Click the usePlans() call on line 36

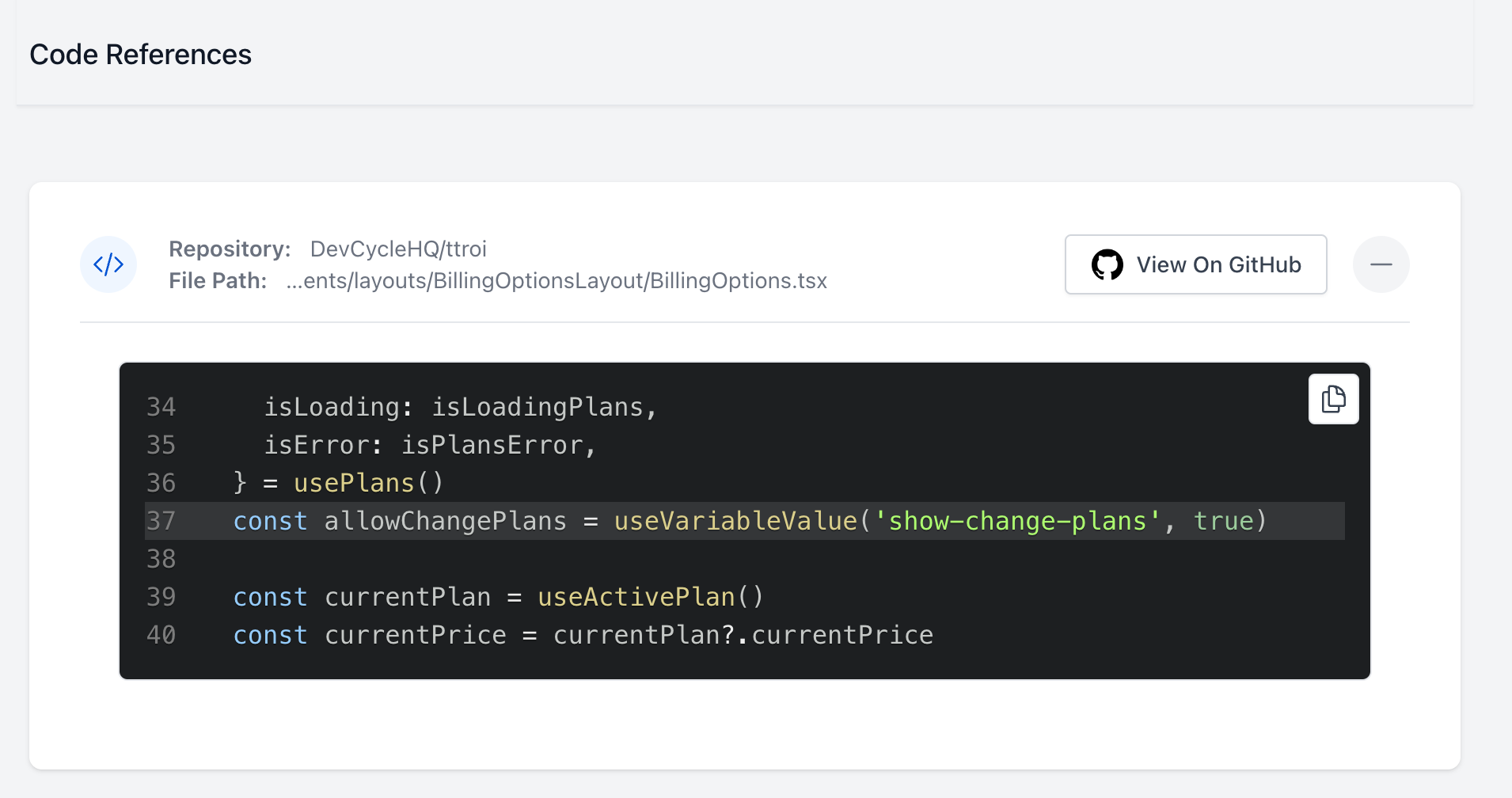368,483
